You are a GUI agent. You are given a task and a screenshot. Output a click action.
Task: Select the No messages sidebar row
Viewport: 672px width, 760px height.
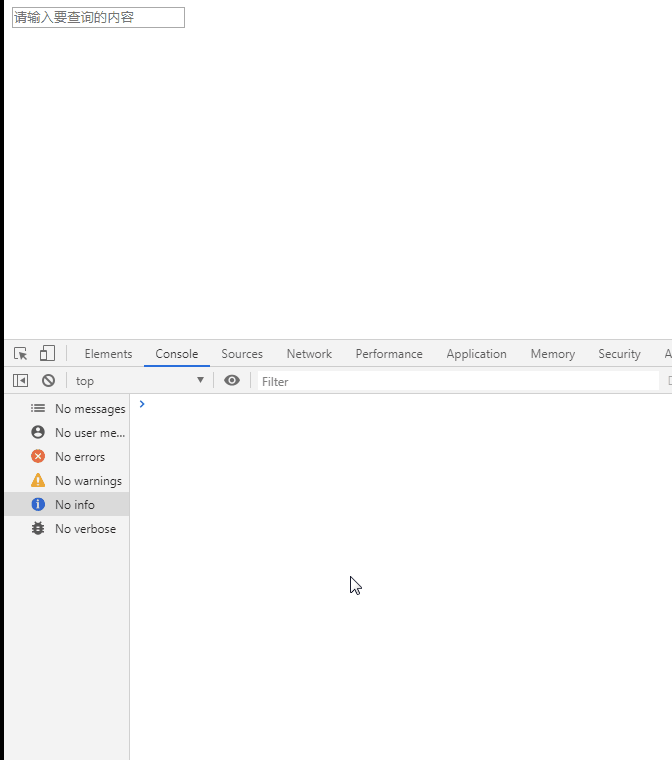tap(67, 409)
